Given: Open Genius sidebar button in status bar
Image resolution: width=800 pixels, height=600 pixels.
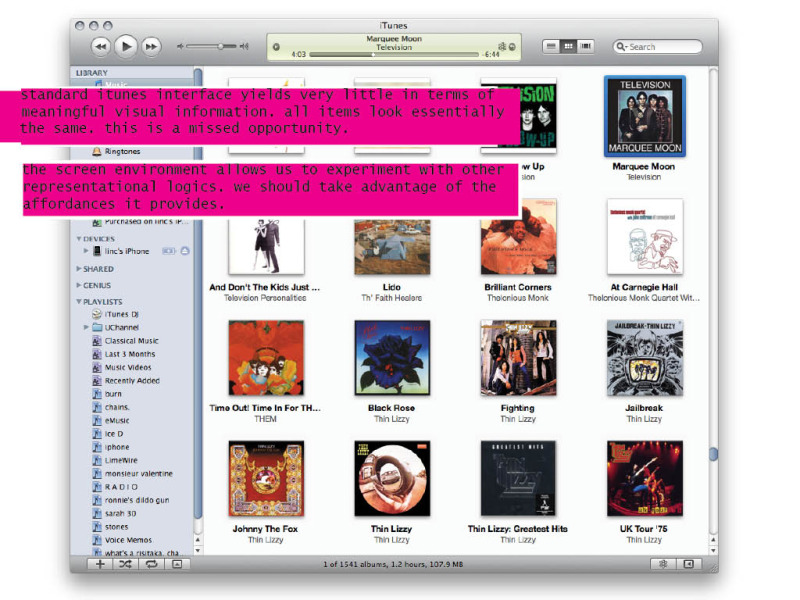Looking at the screenshot, I should (663, 564).
